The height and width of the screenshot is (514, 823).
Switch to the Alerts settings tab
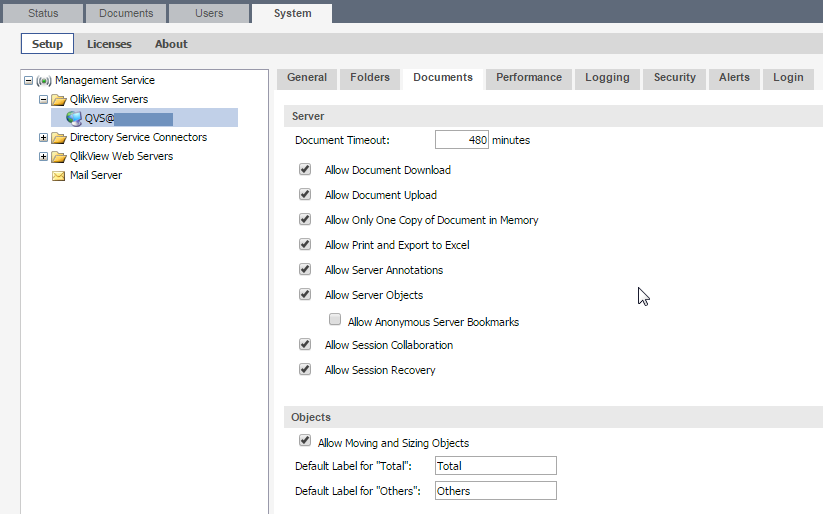point(734,78)
